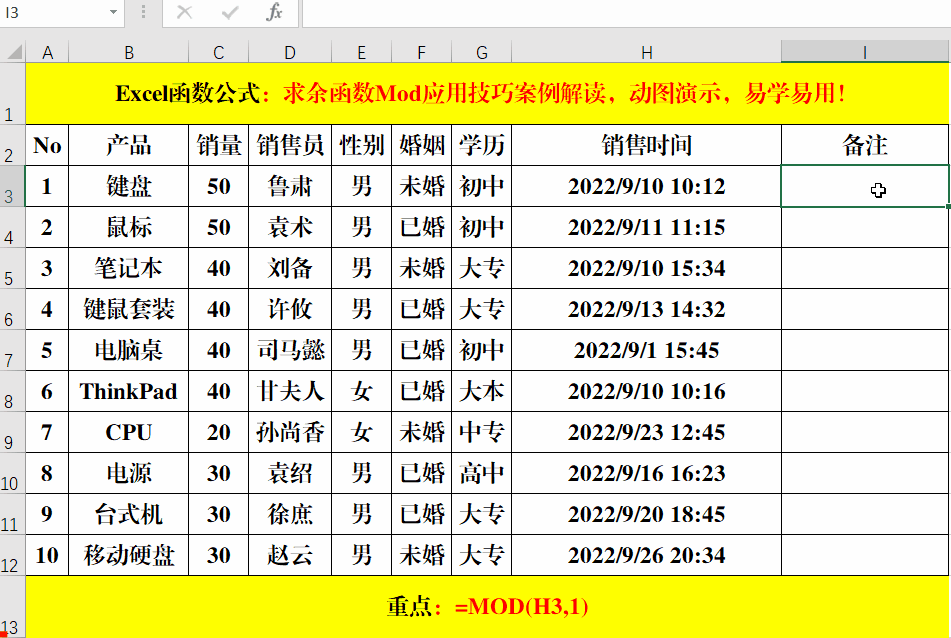Click the Insert Function fx icon

[x=274, y=12]
